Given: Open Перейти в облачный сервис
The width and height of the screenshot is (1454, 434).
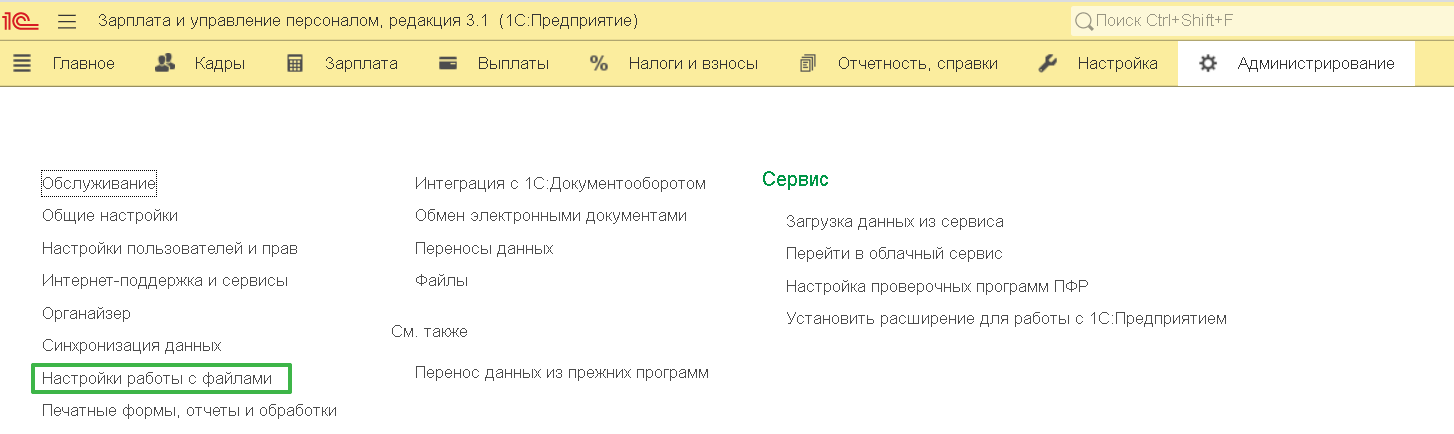Looking at the screenshot, I should click(x=894, y=254).
